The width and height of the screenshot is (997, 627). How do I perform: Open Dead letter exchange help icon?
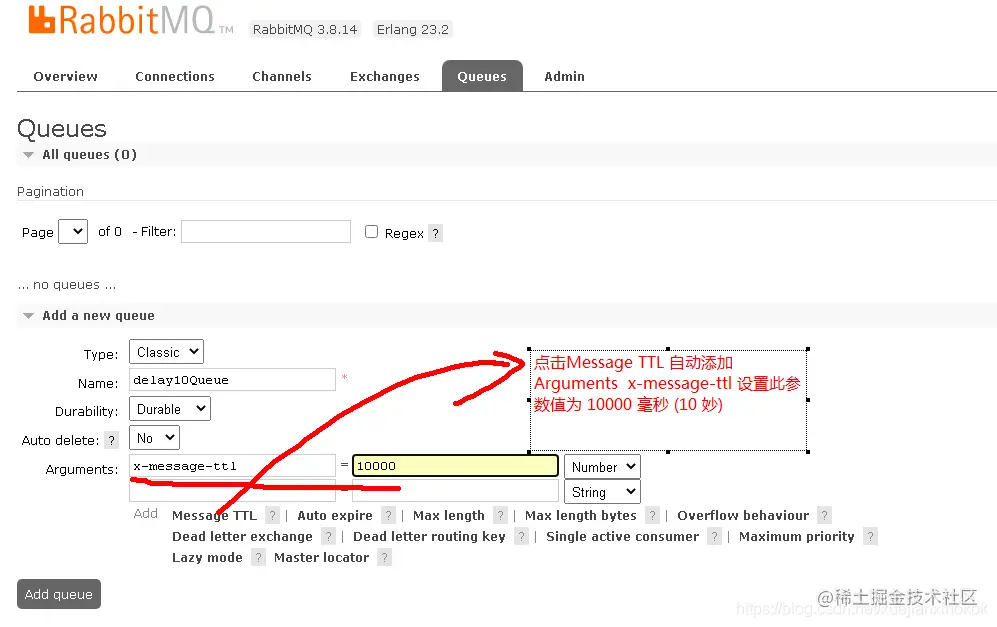[x=328, y=536]
